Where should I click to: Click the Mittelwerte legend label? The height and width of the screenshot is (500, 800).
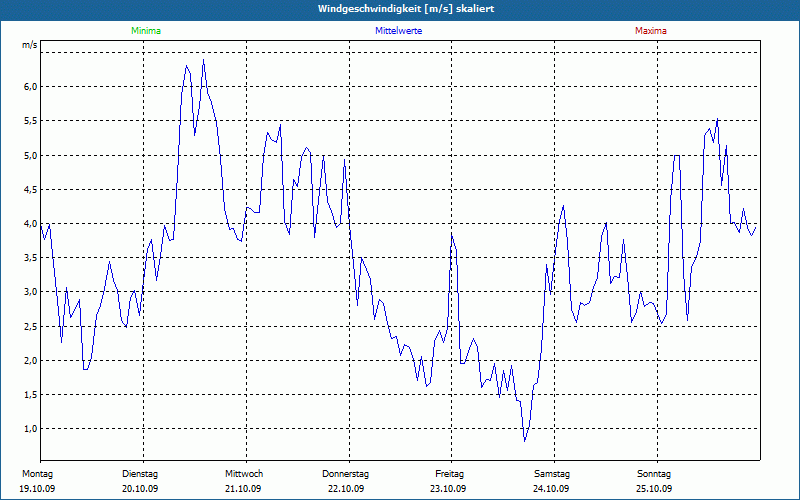[x=398, y=31]
